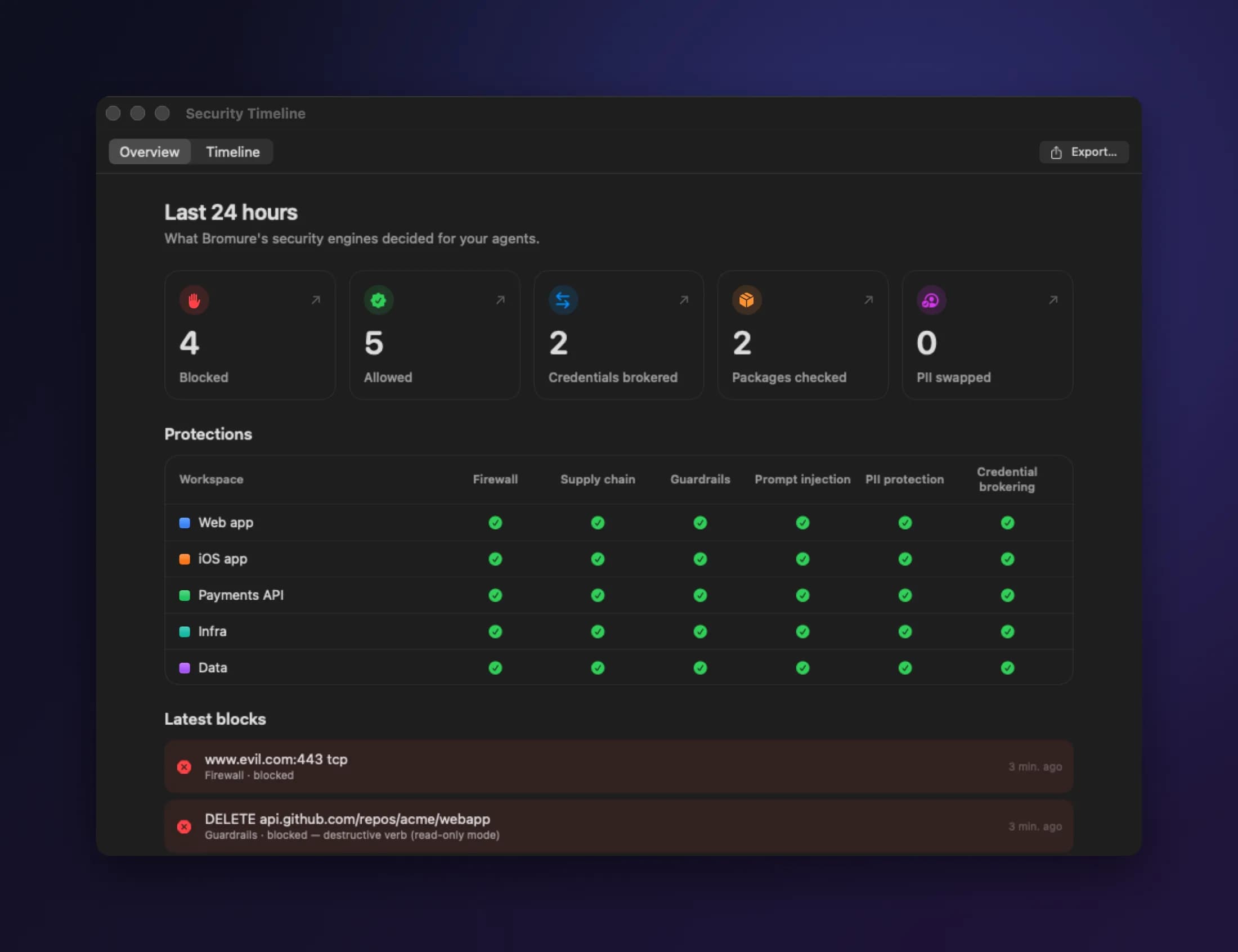Open Blocked card details arrow
This screenshot has height=952, width=1238.
pos(316,300)
